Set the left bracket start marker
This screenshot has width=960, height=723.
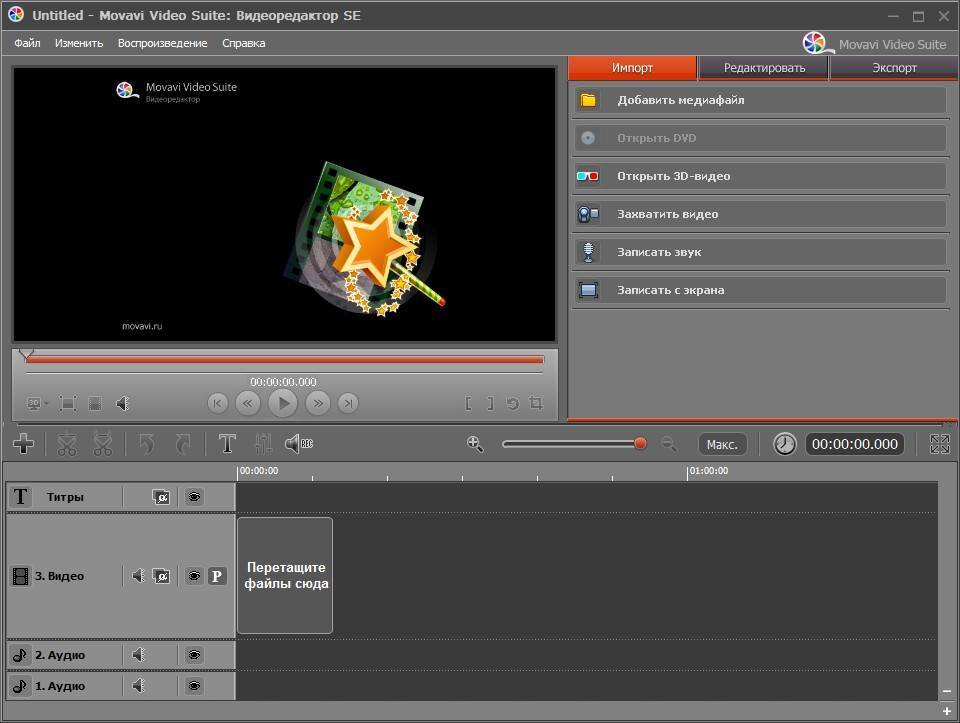click(x=468, y=403)
